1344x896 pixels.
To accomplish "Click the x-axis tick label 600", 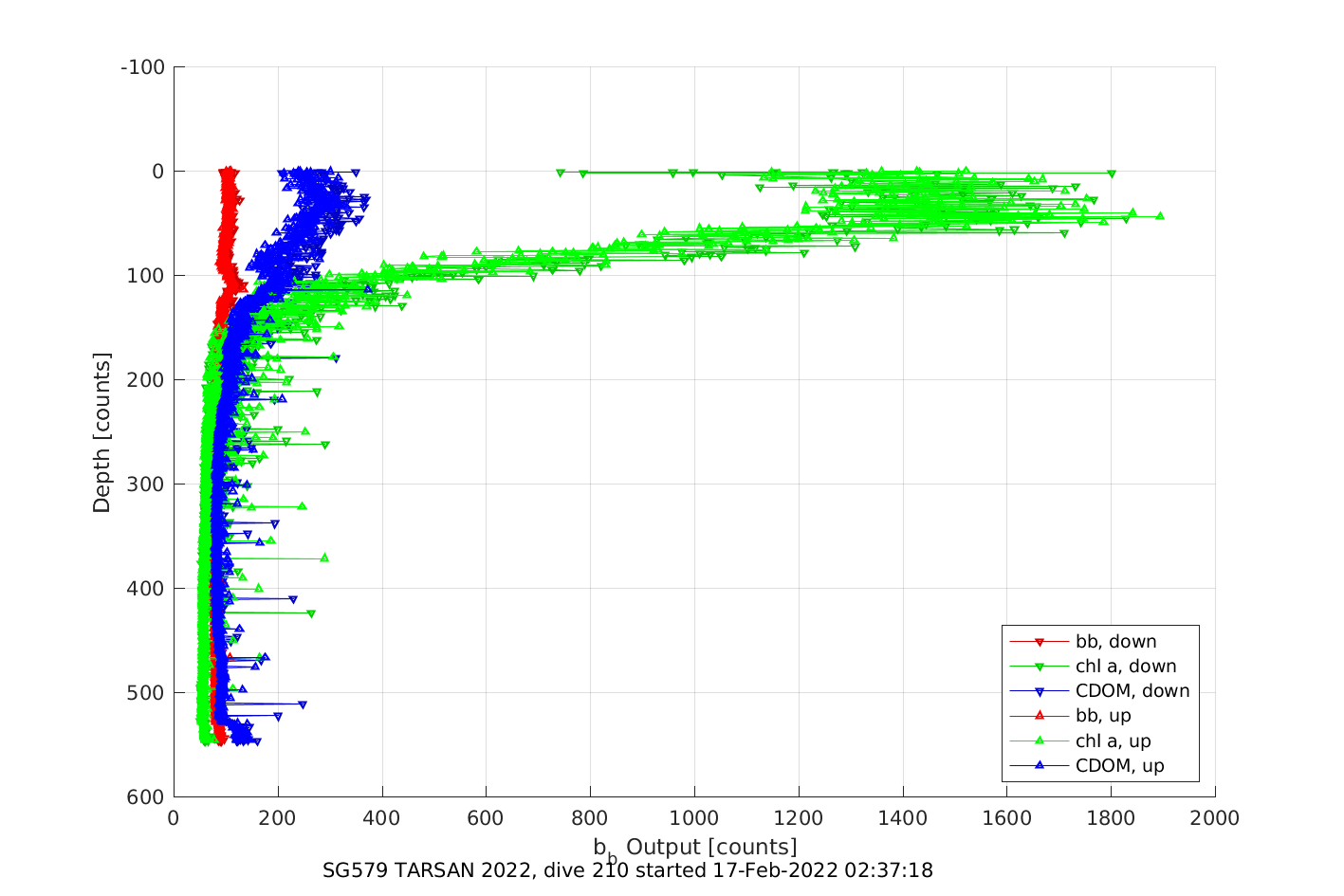I will point(486,818).
